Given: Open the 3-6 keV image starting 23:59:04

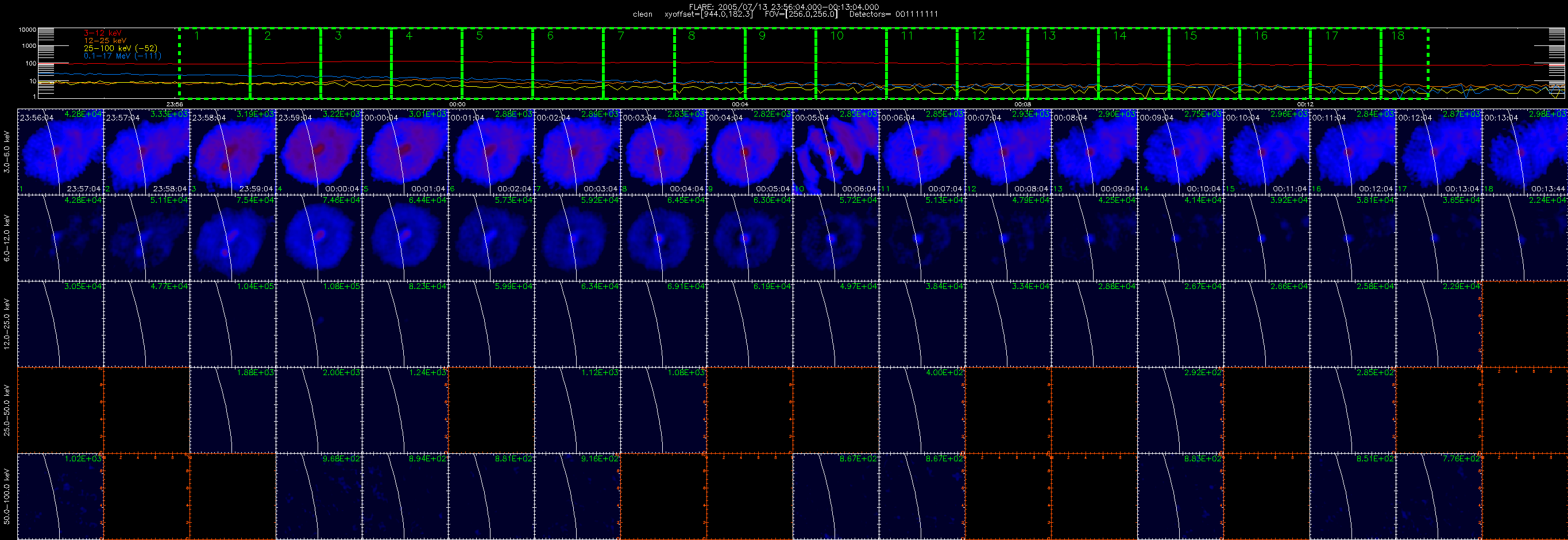Looking at the screenshot, I should click(x=319, y=152).
